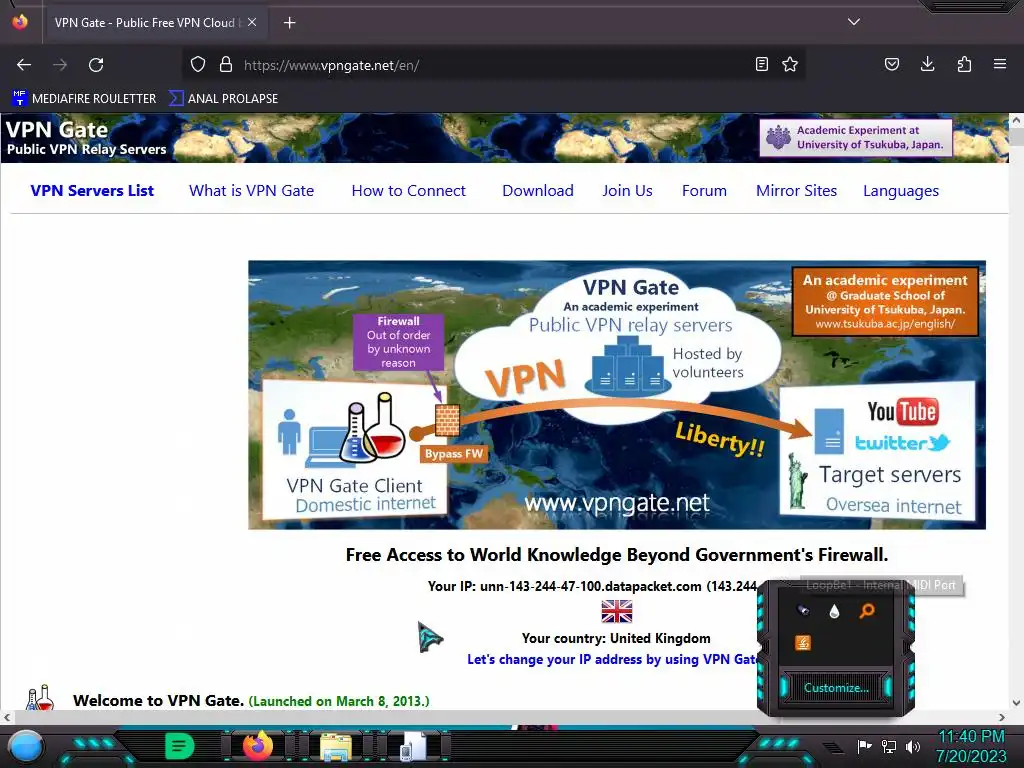
Task: Close the VPN Gate tab
Action: [252, 22]
